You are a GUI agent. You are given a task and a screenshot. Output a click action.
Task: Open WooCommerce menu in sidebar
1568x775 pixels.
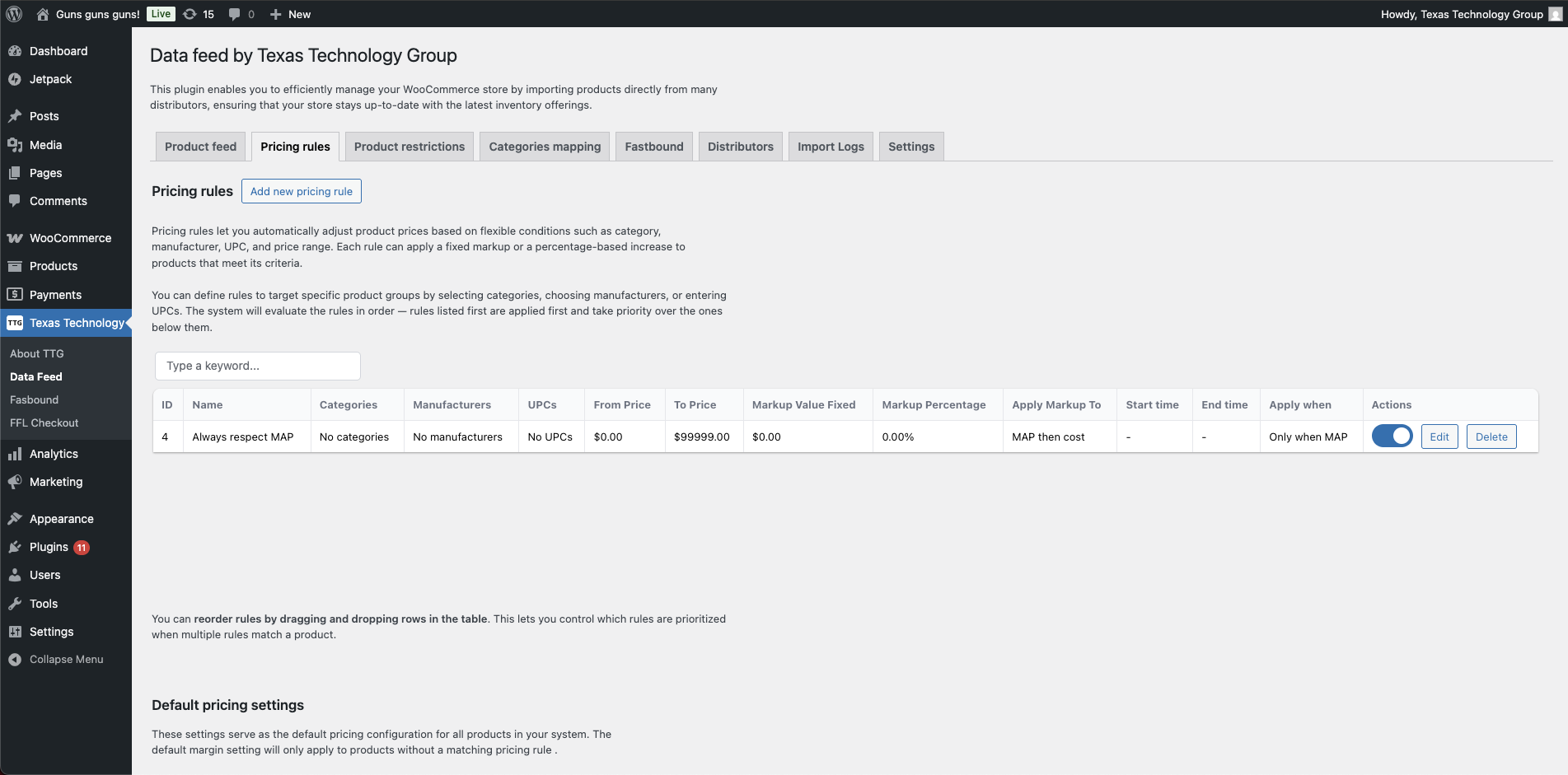(70, 238)
